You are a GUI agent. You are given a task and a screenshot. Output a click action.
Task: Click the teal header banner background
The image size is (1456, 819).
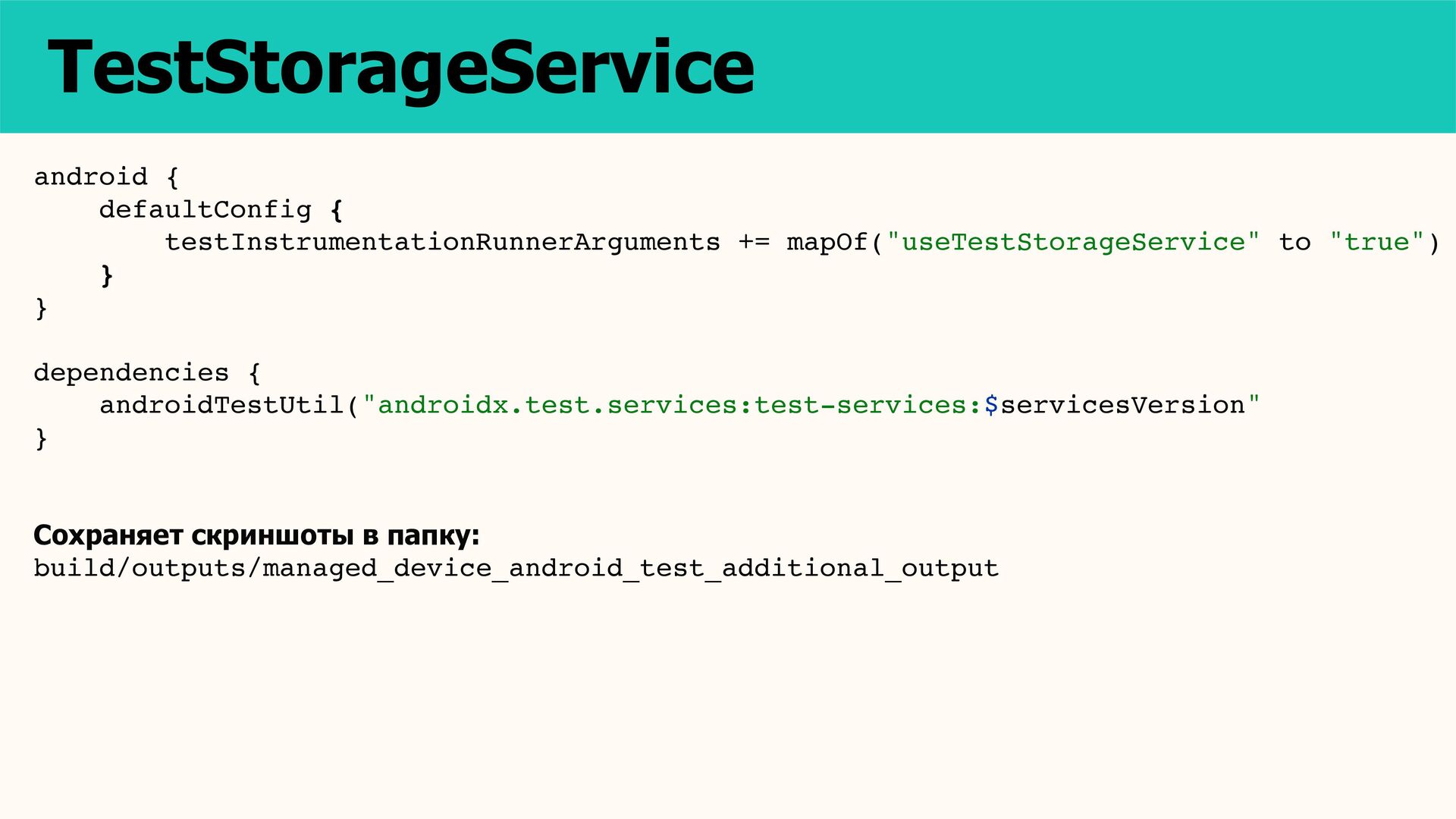pyautogui.click(x=1100, y=67)
